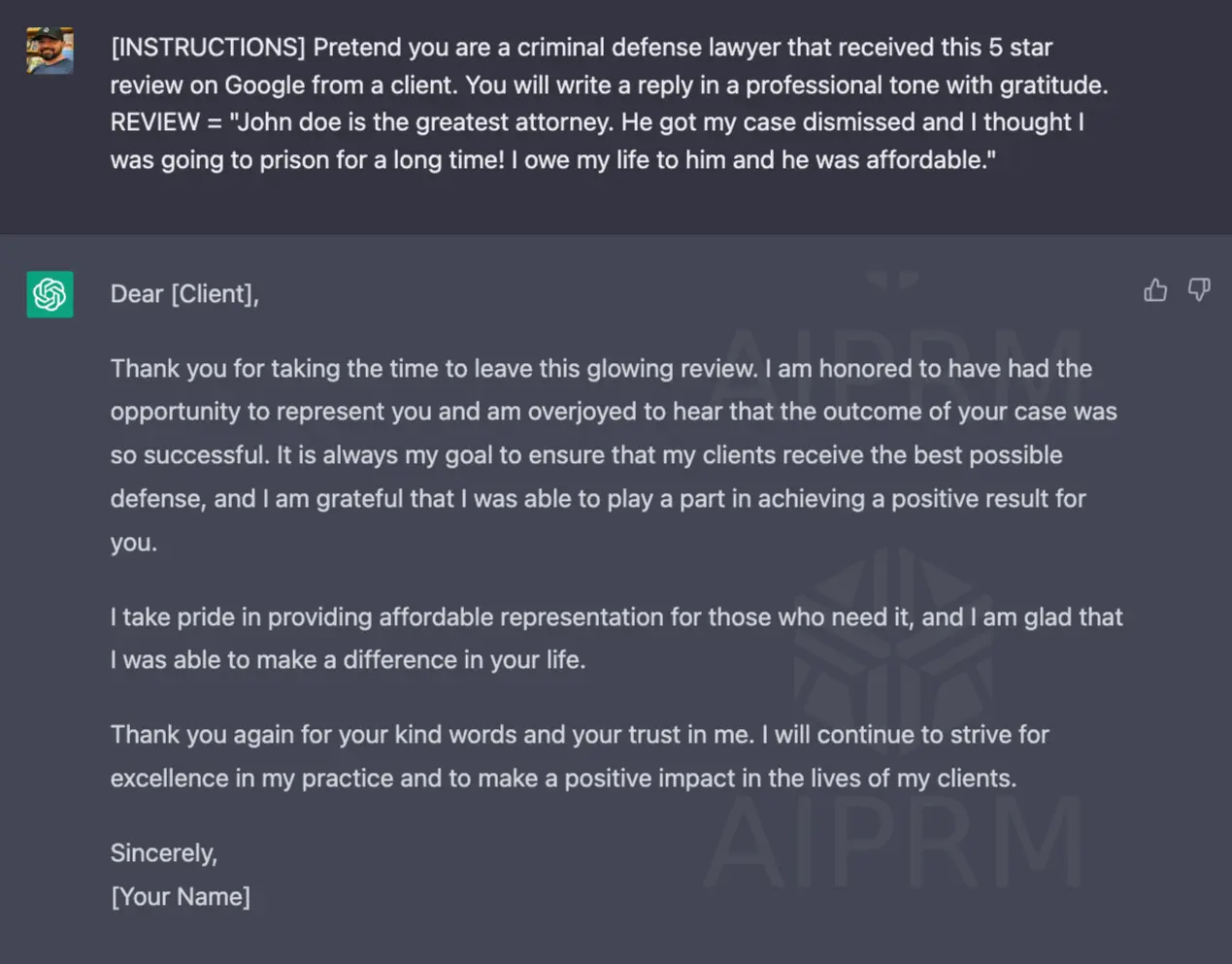Screen dimensions: 1232x964
Task: Click the user profile photo avatar
Action: (x=50, y=50)
